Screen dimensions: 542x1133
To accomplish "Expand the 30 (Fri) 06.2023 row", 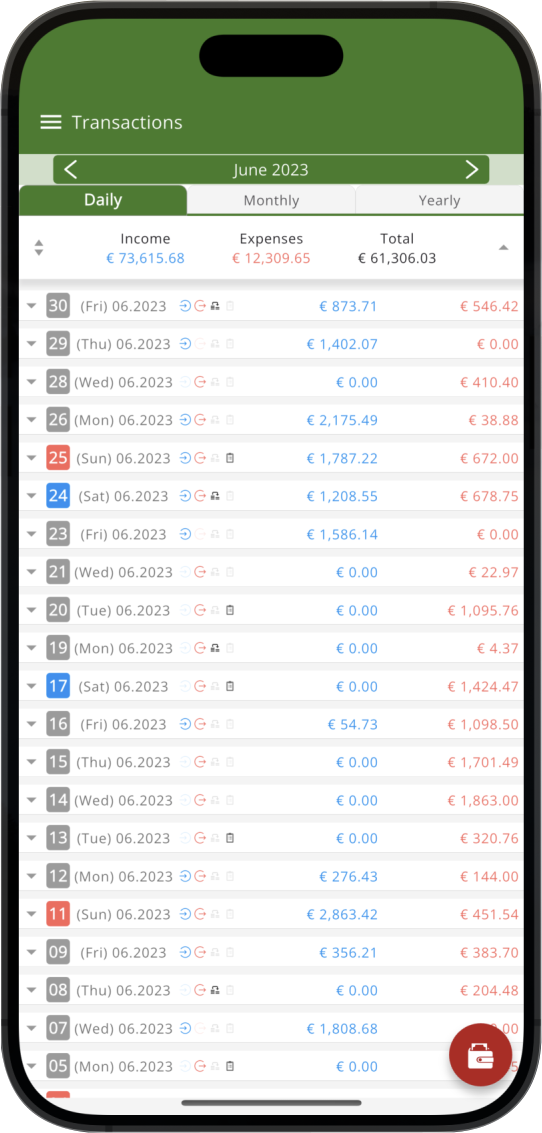I will pos(31,306).
